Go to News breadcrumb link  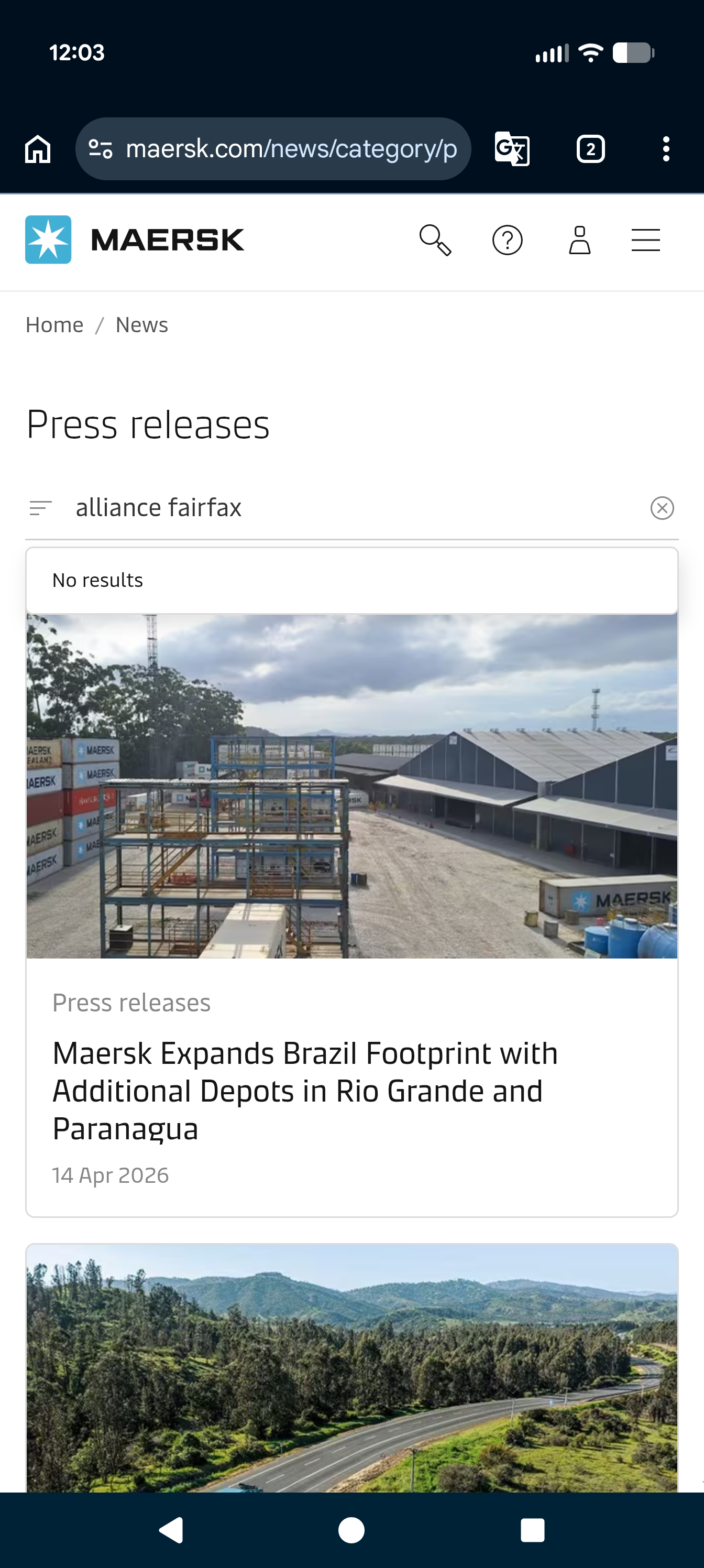(142, 325)
